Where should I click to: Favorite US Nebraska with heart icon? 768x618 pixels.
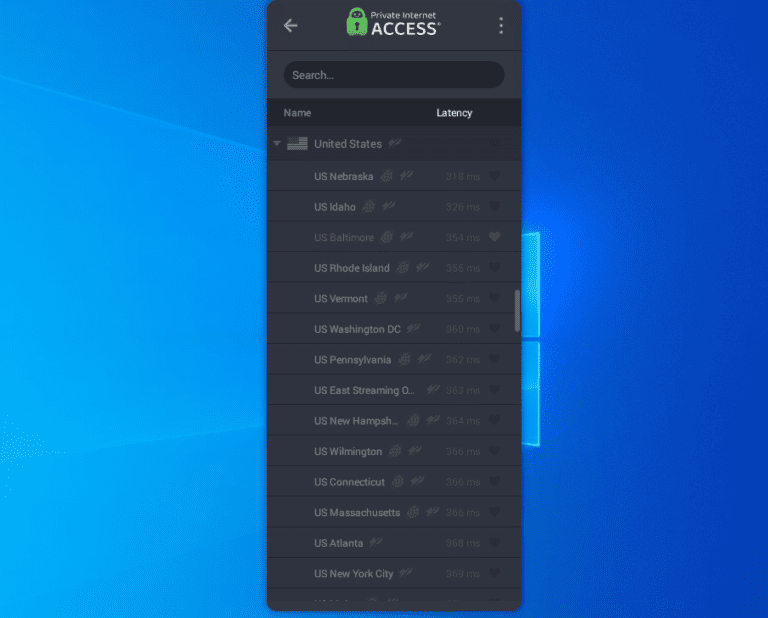tap(494, 176)
